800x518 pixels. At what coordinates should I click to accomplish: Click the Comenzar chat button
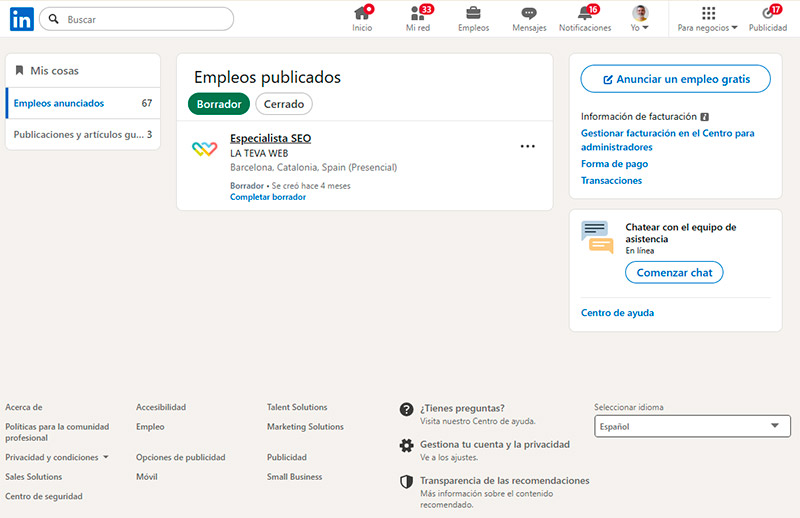(674, 273)
